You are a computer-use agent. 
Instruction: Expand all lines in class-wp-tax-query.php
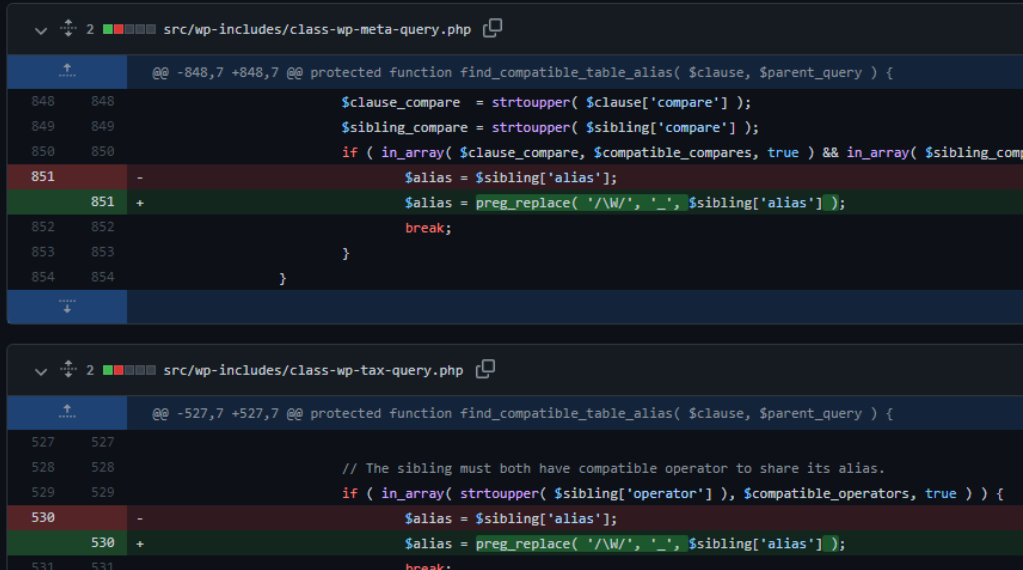[x=68, y=370]
